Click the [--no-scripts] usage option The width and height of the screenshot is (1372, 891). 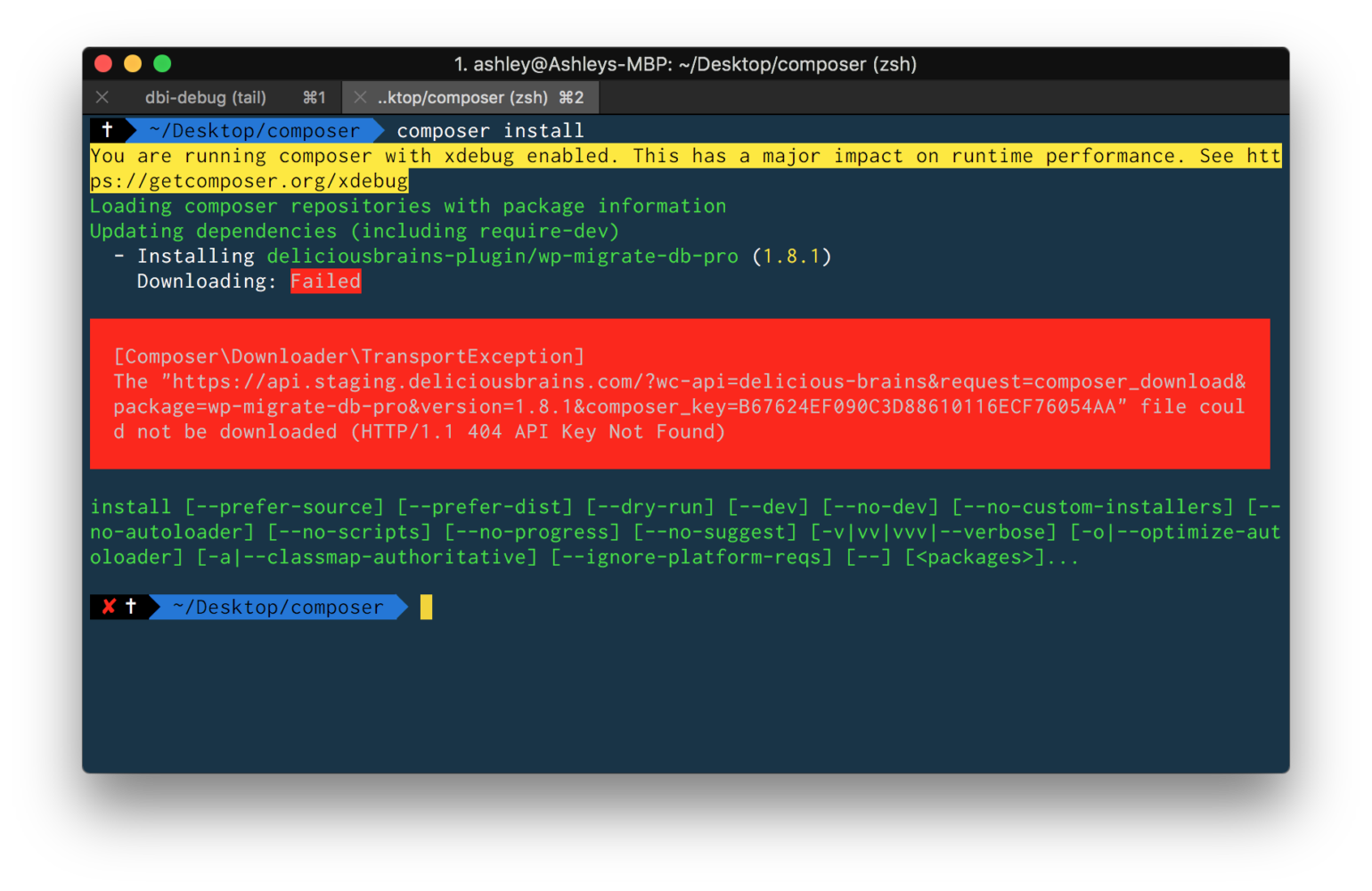(x=349, y=532)
